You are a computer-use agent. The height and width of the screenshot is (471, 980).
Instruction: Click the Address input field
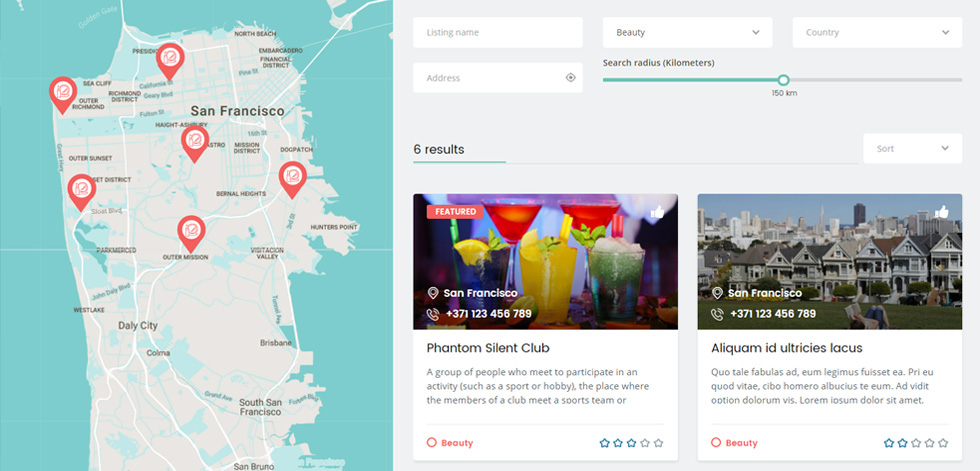pos(498,78)
